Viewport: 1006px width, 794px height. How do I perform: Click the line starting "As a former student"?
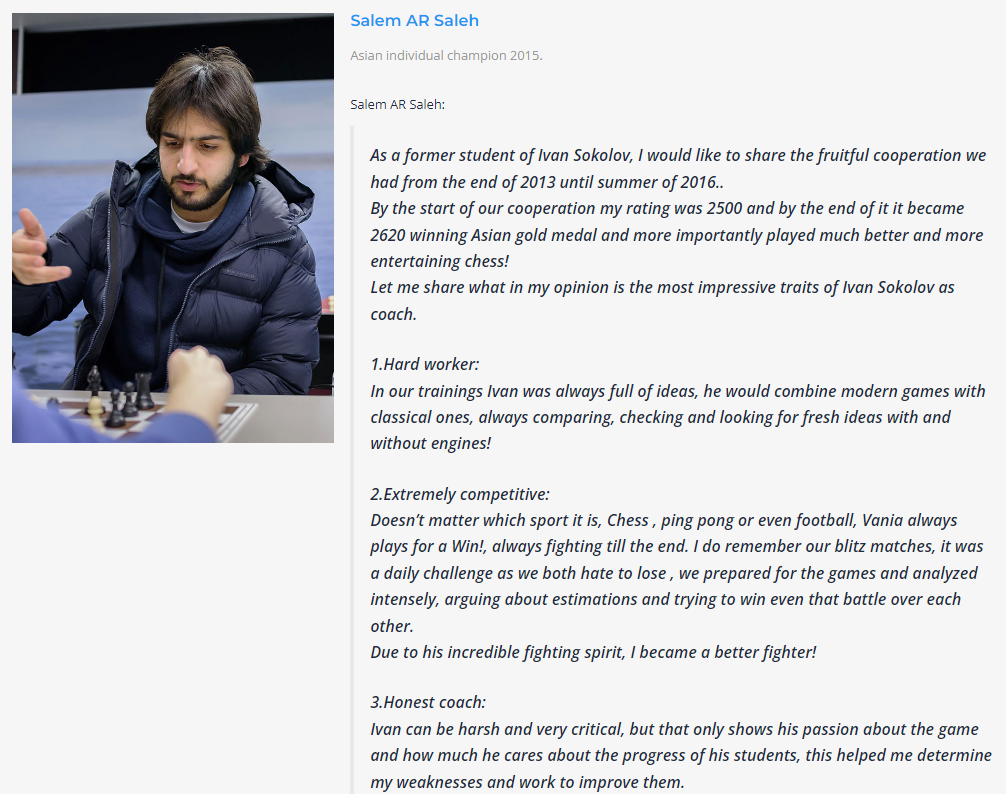tap(677, 156)
